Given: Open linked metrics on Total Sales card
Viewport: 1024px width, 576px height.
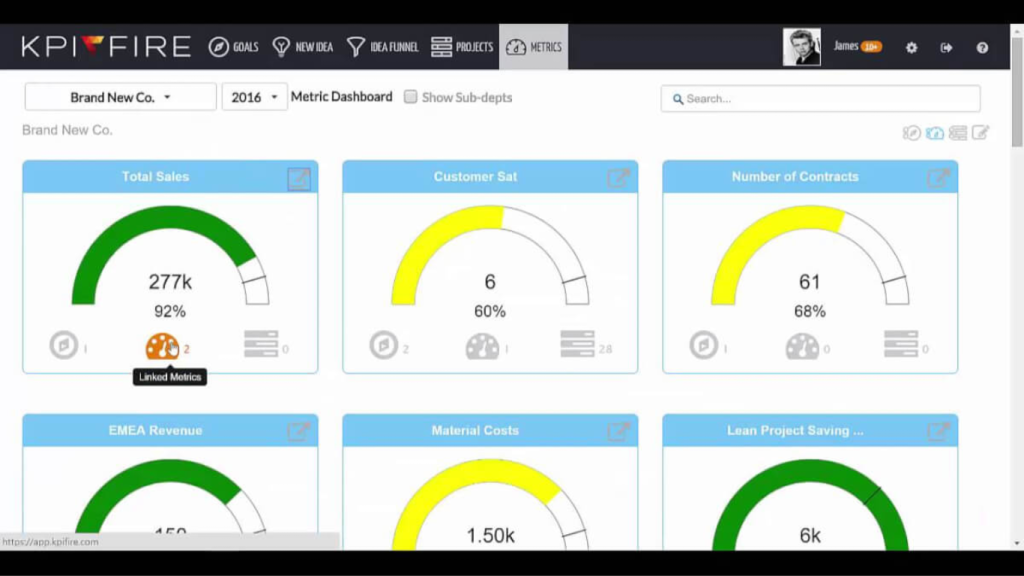Looking at the screenshot, I should [x=161, y=347].
